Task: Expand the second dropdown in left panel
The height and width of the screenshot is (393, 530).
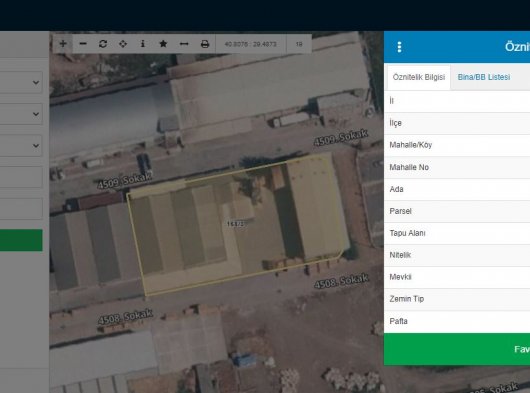Action: 21,114
